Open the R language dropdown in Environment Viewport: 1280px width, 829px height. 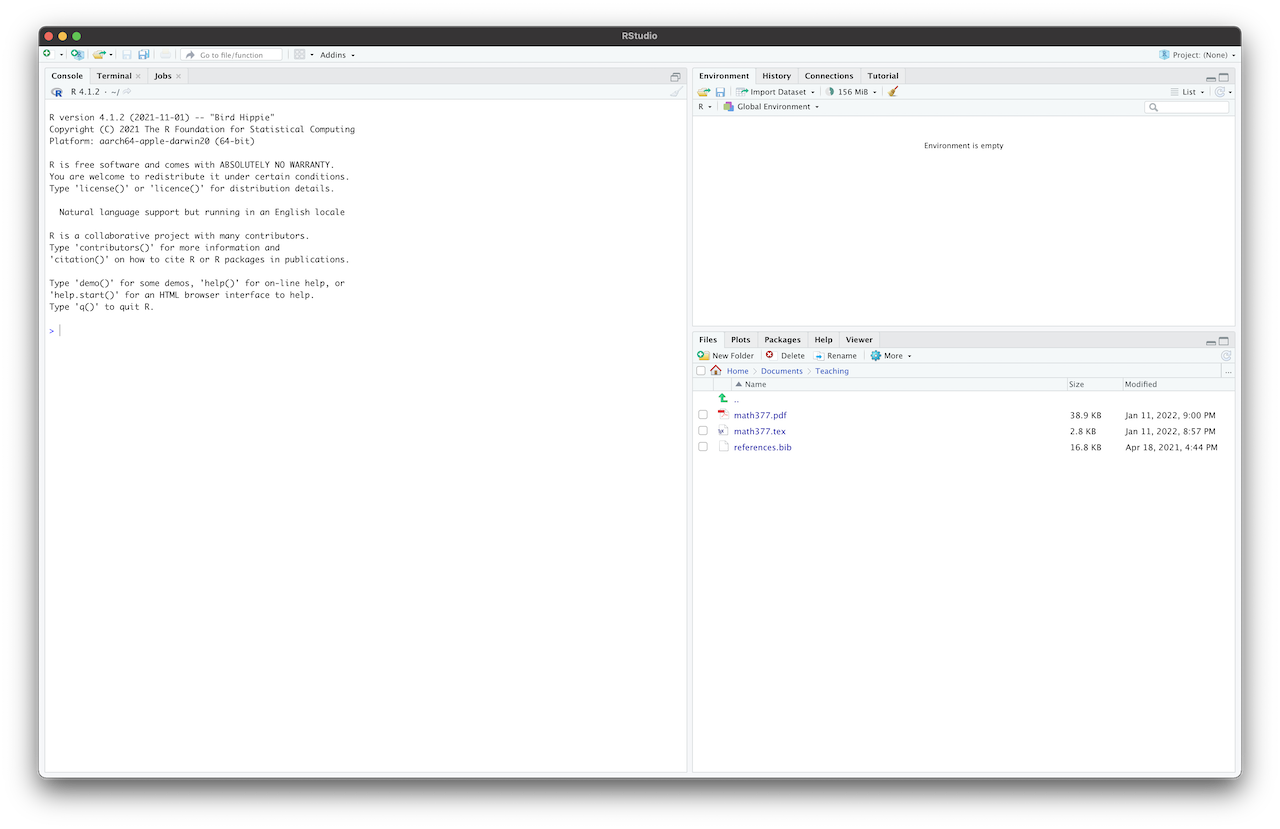click(705, 107)
